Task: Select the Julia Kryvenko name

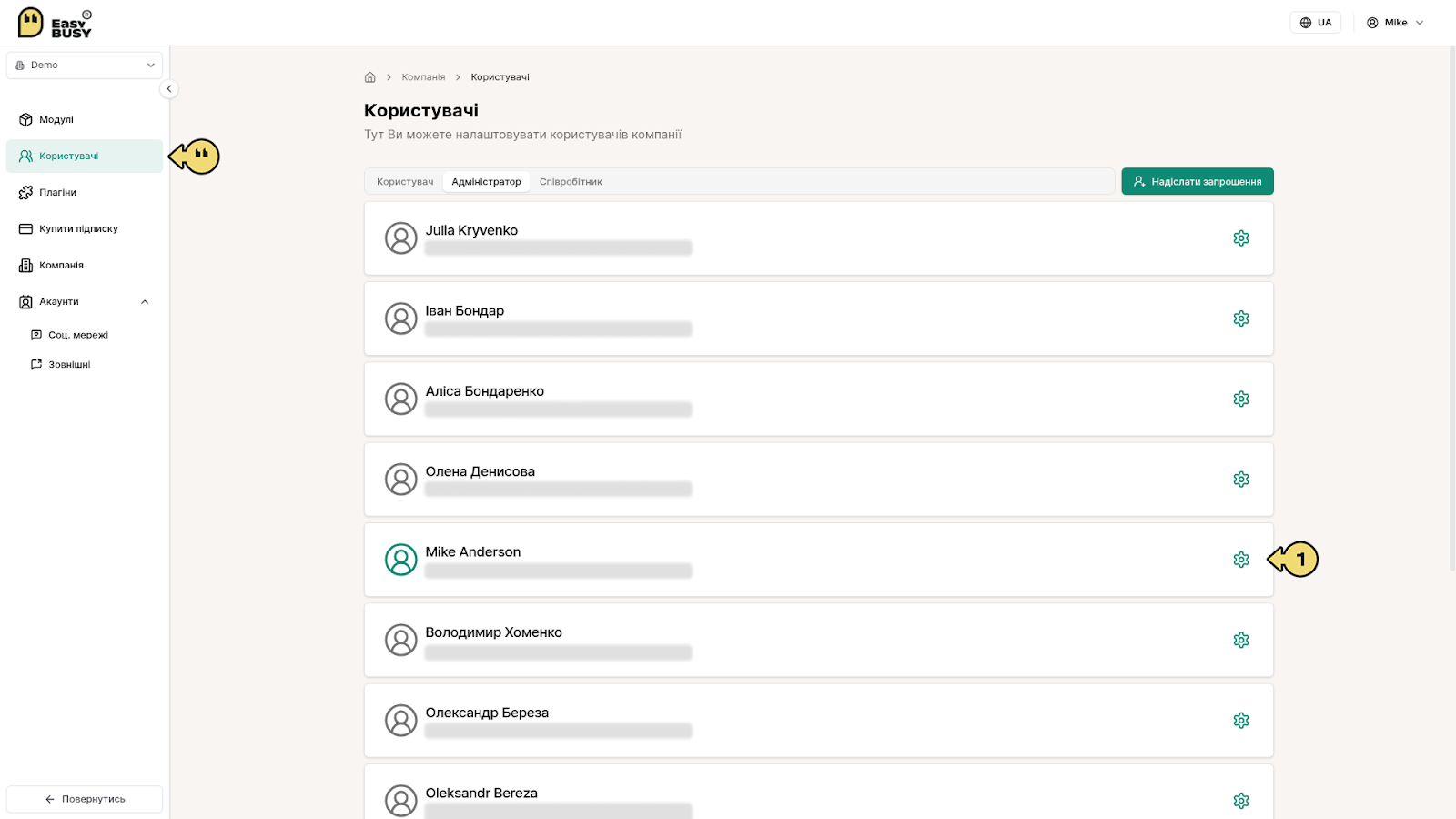Action: pyautogui.click(x=471, y=231)
